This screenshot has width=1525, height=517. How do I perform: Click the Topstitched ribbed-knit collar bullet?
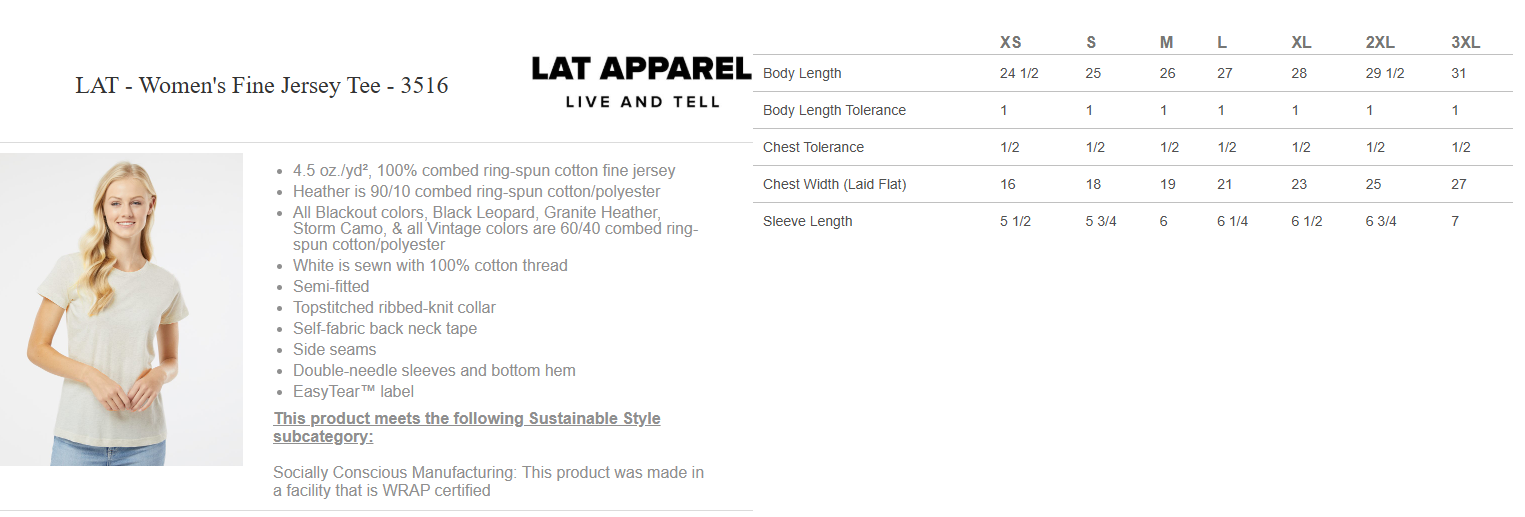tap(394, 307)
